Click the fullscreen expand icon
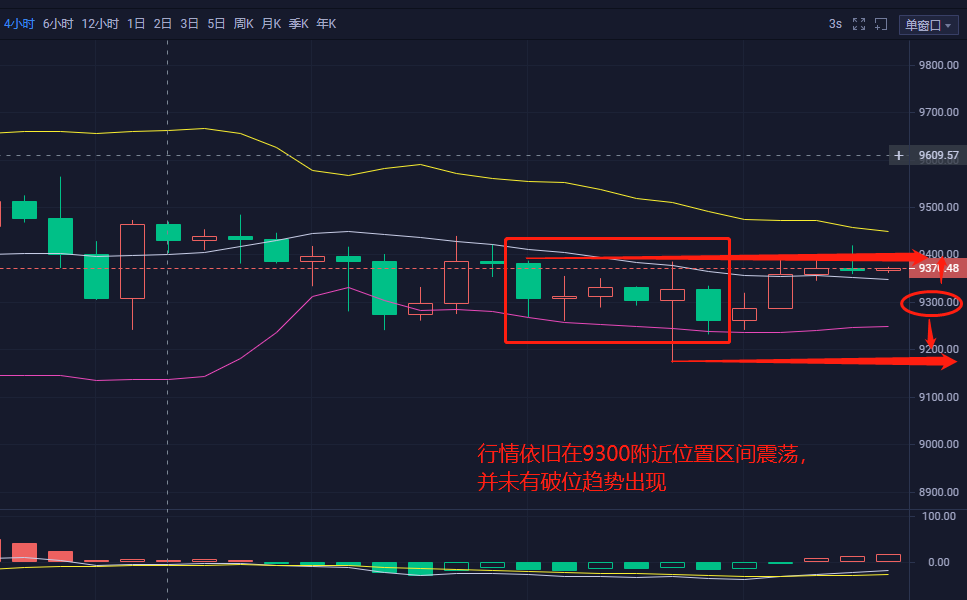The height and width of the screenshot is (600, 967). point(859,23)
